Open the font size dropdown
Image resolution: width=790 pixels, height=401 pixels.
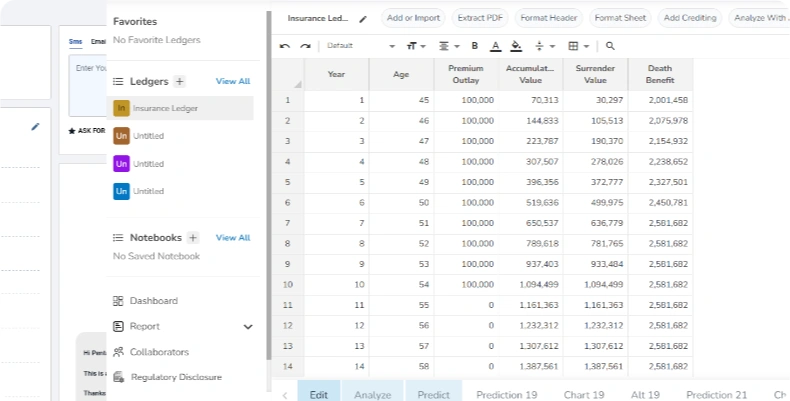pyautogui.click(x=416, y=46)
